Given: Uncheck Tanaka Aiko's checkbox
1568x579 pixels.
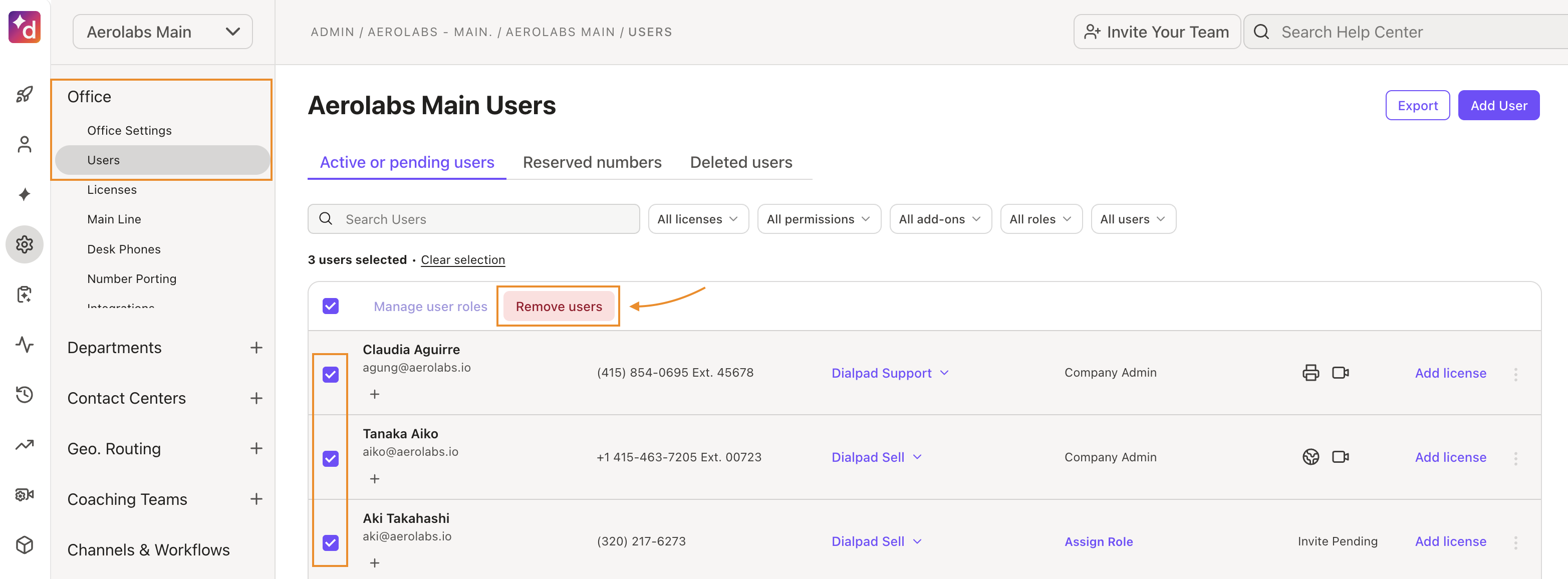Looking at the screenshot, I should (331, 458).
